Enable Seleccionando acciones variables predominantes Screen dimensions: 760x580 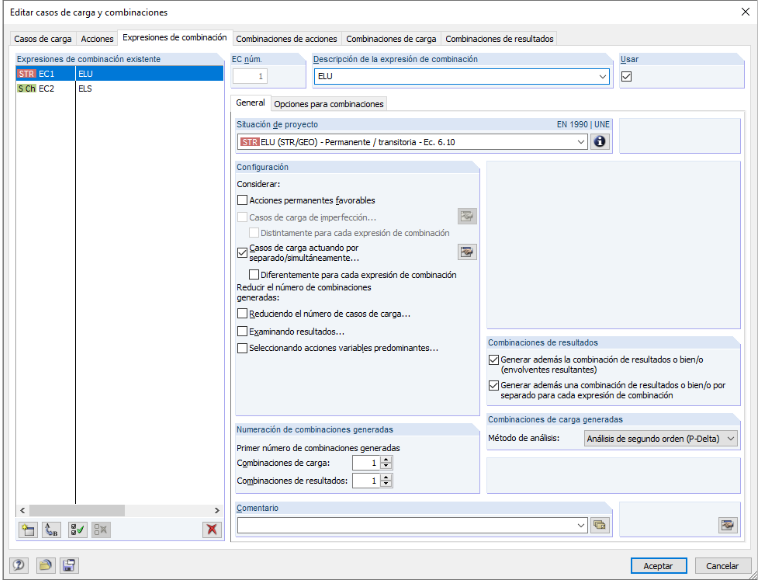pos(242,348)
